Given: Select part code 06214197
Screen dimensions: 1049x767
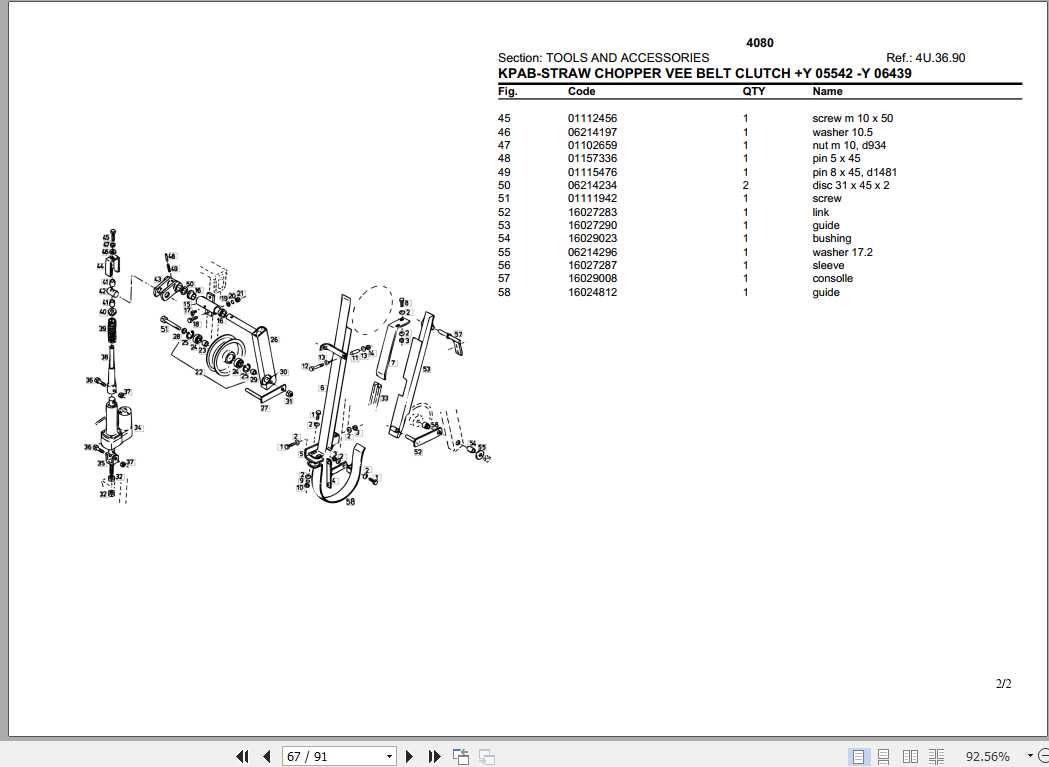Looking at the screenshot, I should point(592,132).
